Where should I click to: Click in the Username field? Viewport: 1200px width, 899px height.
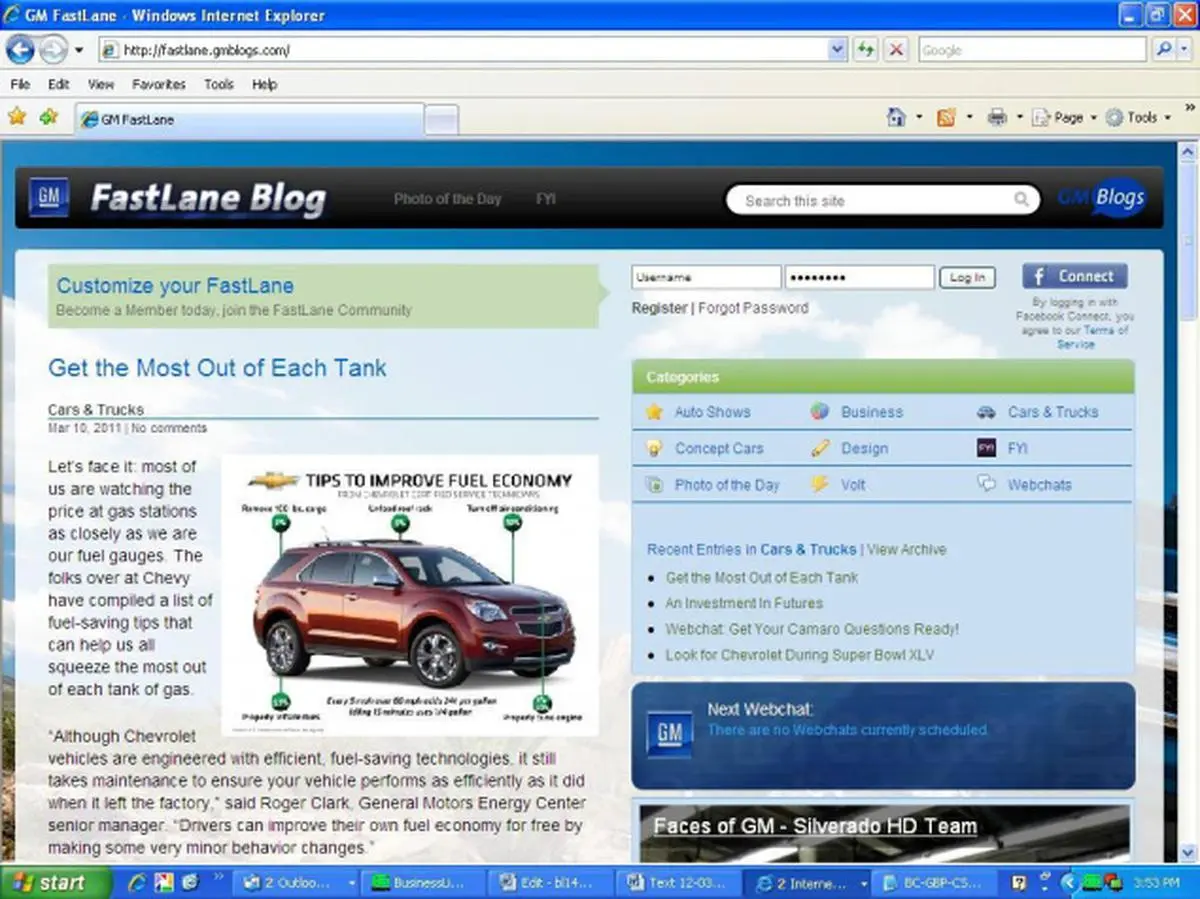[706, 277]
